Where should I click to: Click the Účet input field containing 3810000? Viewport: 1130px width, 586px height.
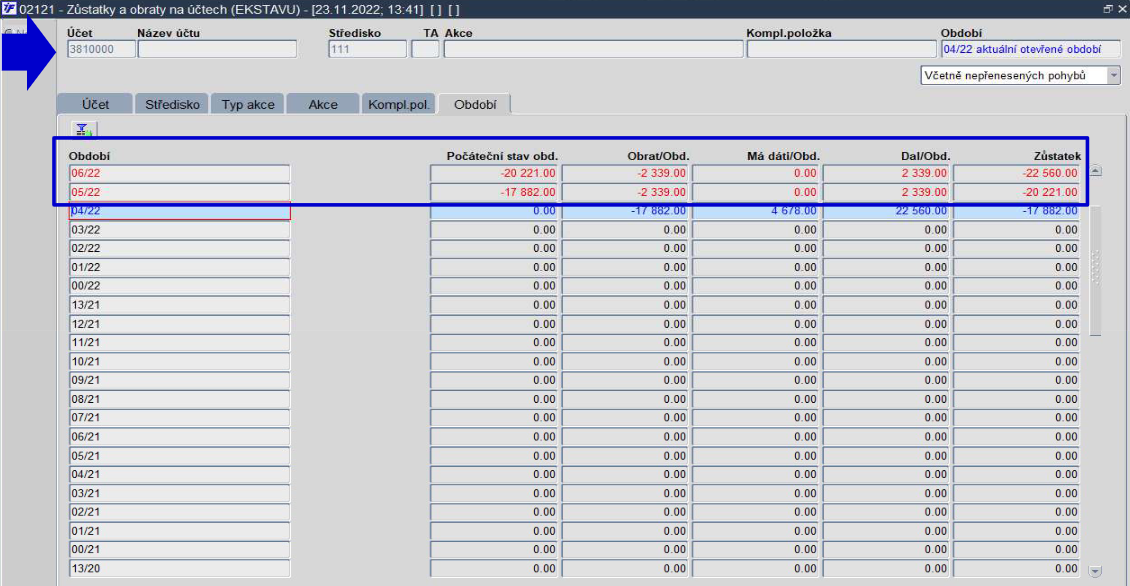[x=101, y=49]
